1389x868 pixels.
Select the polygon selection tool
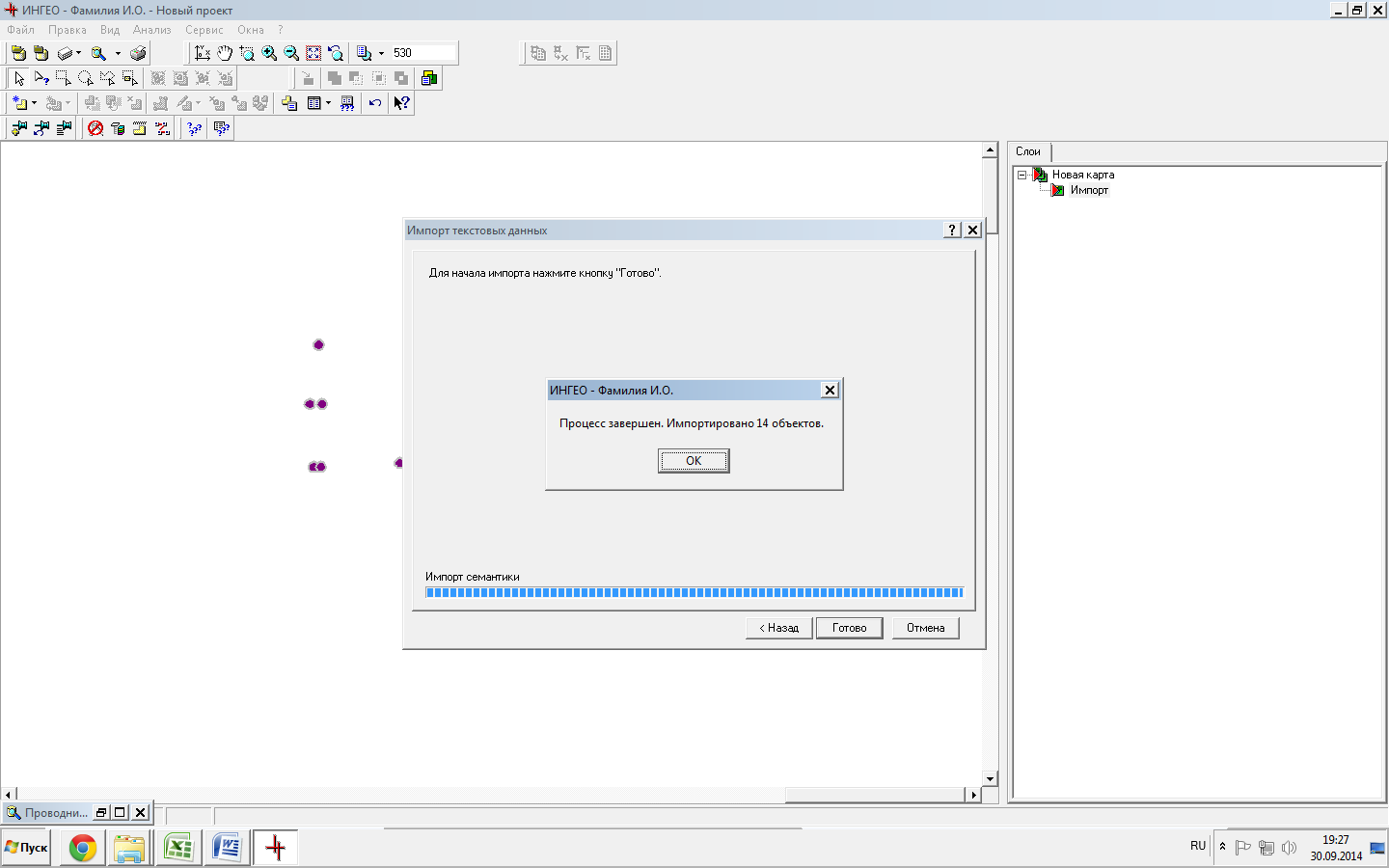108,78
